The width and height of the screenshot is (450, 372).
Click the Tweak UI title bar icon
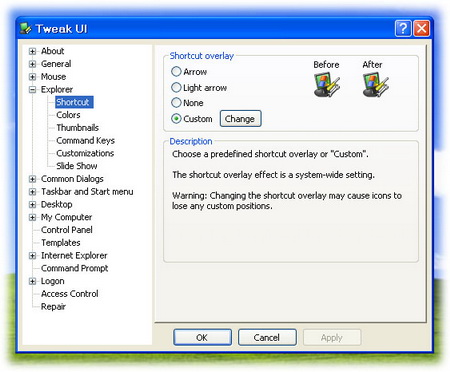(x=26, y=29)
